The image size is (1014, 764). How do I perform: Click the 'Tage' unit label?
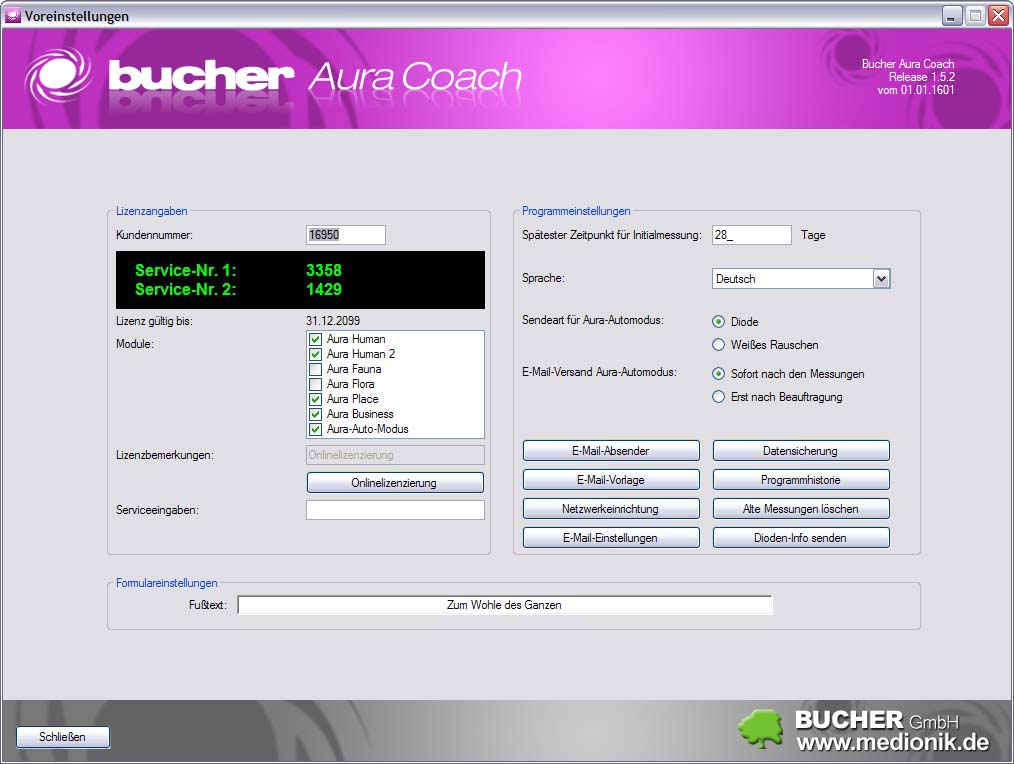[x=813, y=235]
